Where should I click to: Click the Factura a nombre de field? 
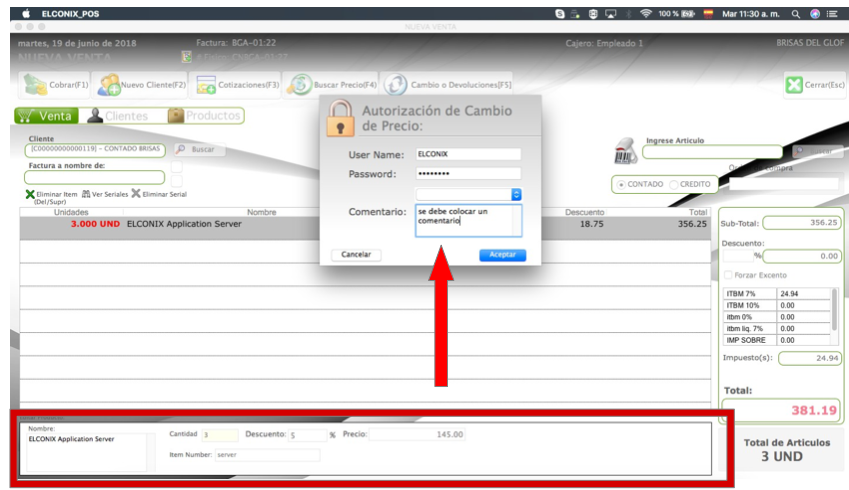95,177
